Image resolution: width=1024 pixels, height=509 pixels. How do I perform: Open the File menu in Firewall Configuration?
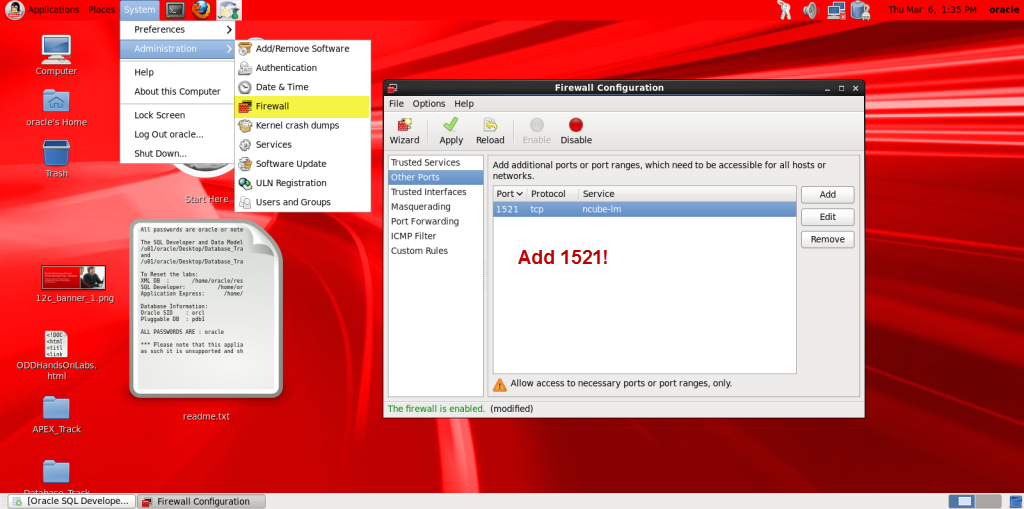[396, 103]
